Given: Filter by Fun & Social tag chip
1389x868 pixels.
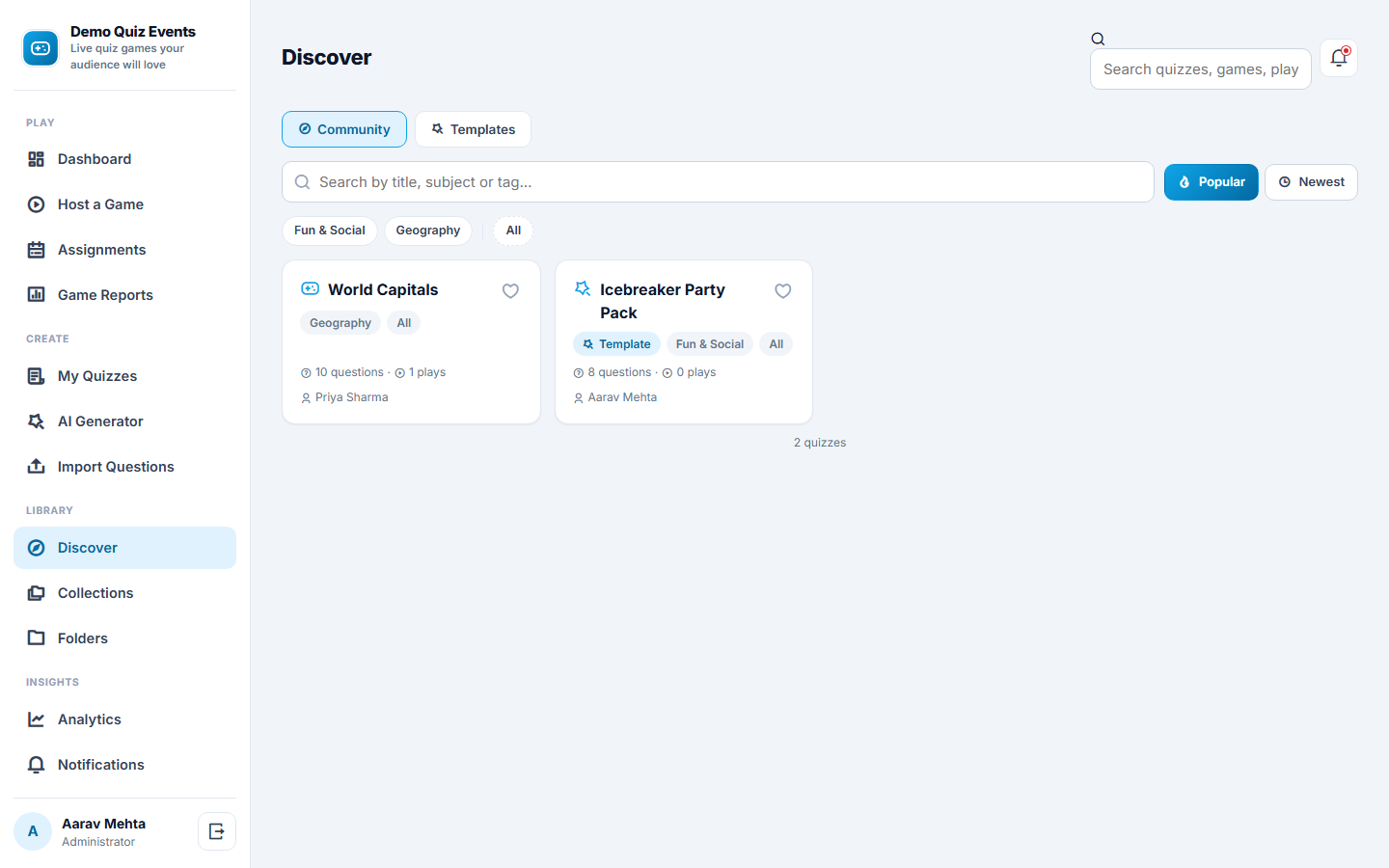Looking at the screenshot, I should 330,231.
